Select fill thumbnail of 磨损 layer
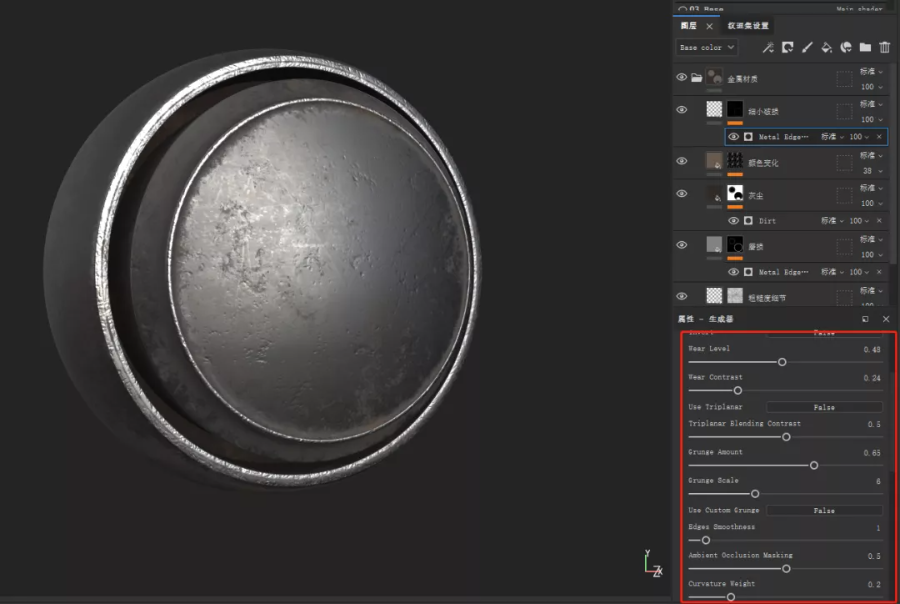This screenshot has height=604, width=900. point(714,245)
